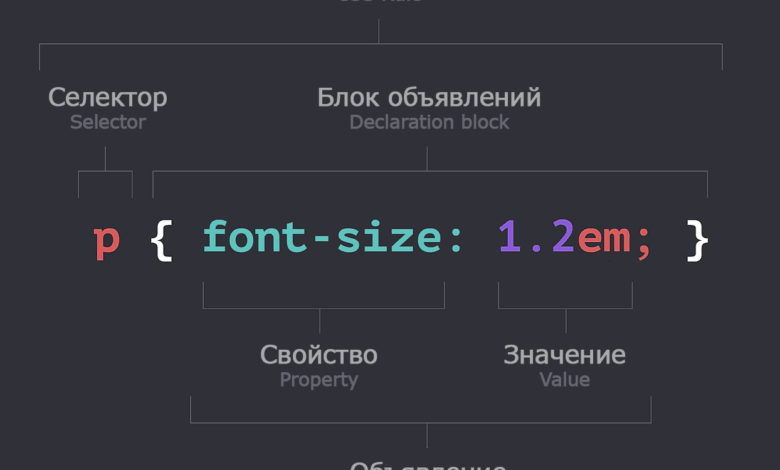Click the red p selector in the code
Viewport: 780px width, 470px height.
pos(106,241)
